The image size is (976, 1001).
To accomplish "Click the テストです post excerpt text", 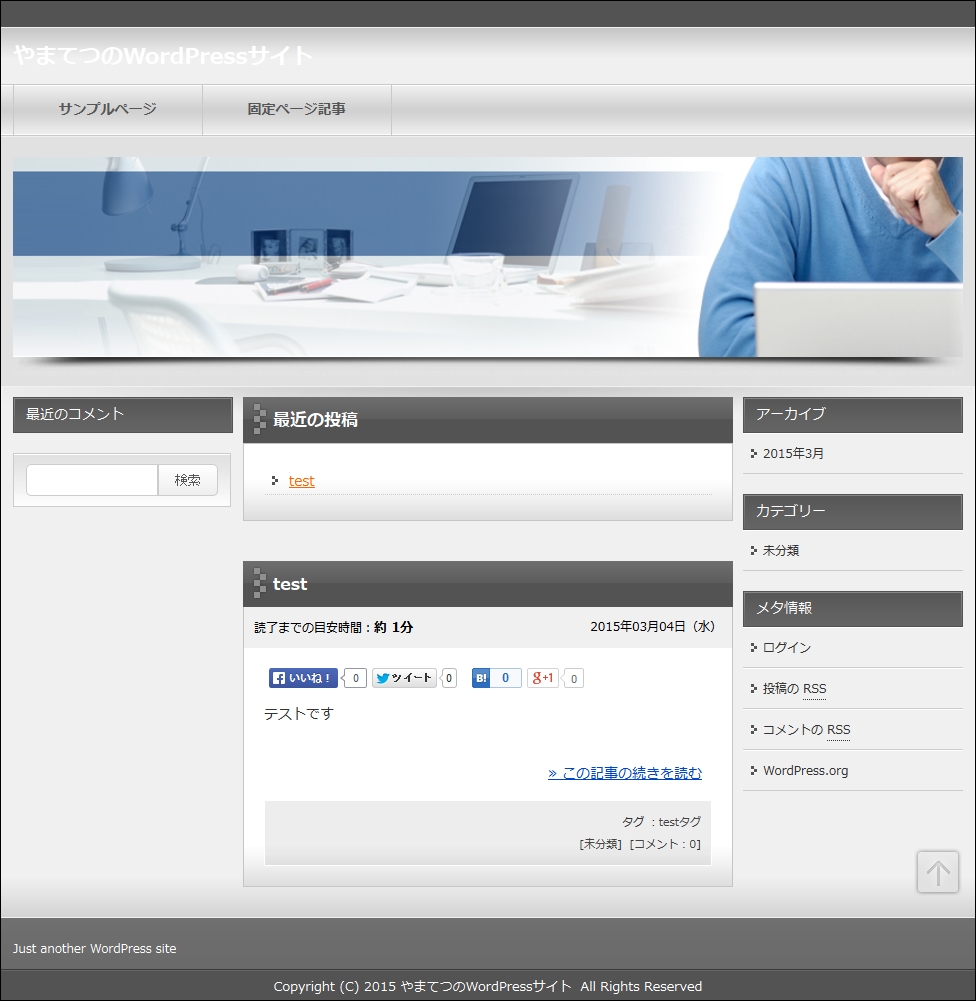I will pos(299,714).
